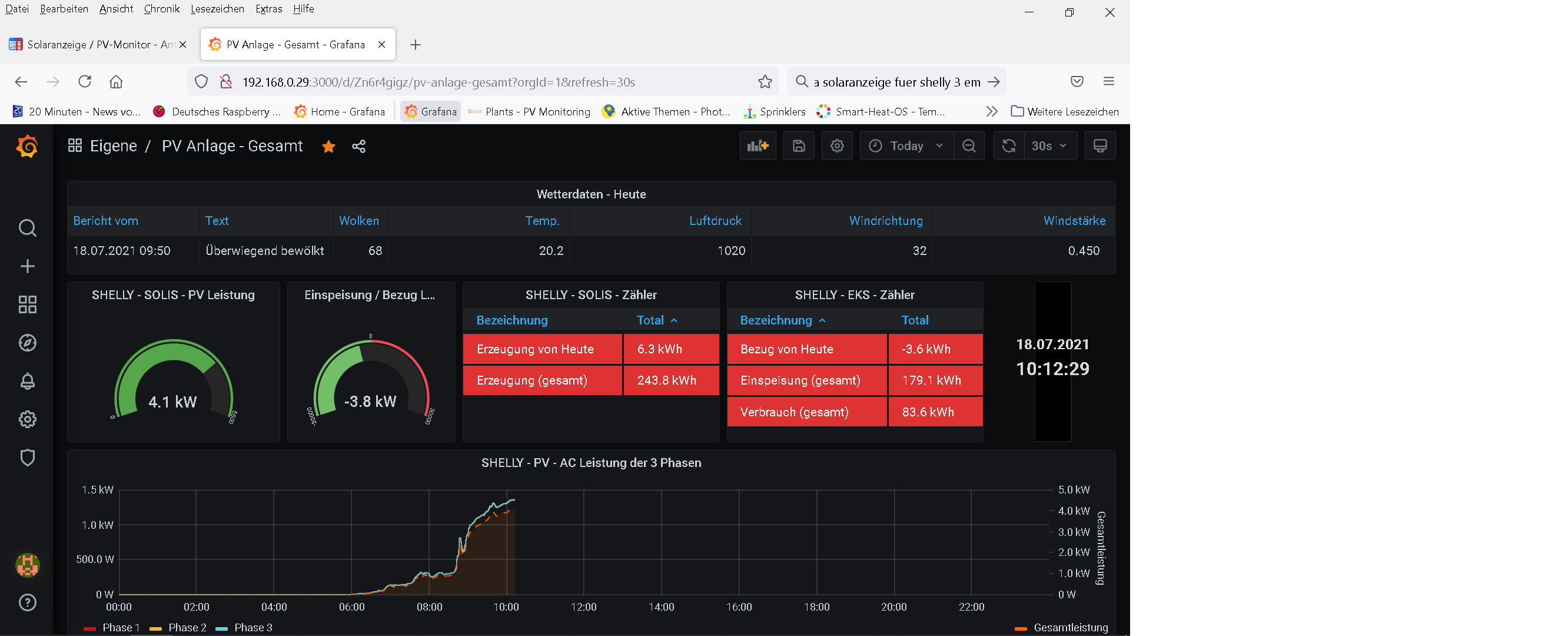Viewport: 1568px width, 636px height.
Task: Click the Add panel icon in dashboard toolbar
Action: click(757, 146)
